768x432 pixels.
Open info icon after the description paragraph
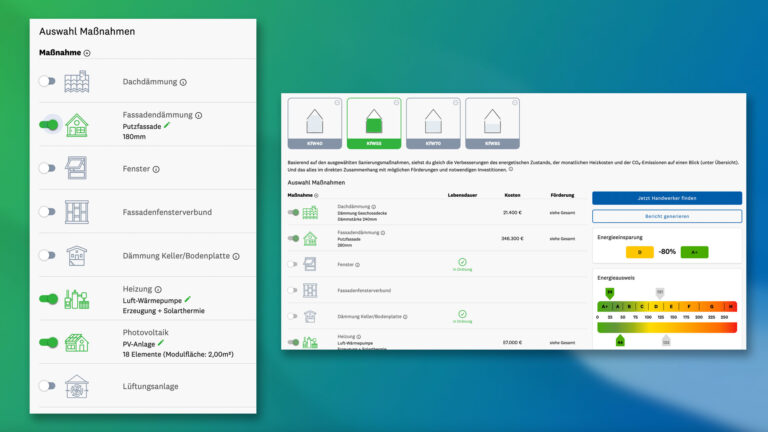(x=511, y=169)
